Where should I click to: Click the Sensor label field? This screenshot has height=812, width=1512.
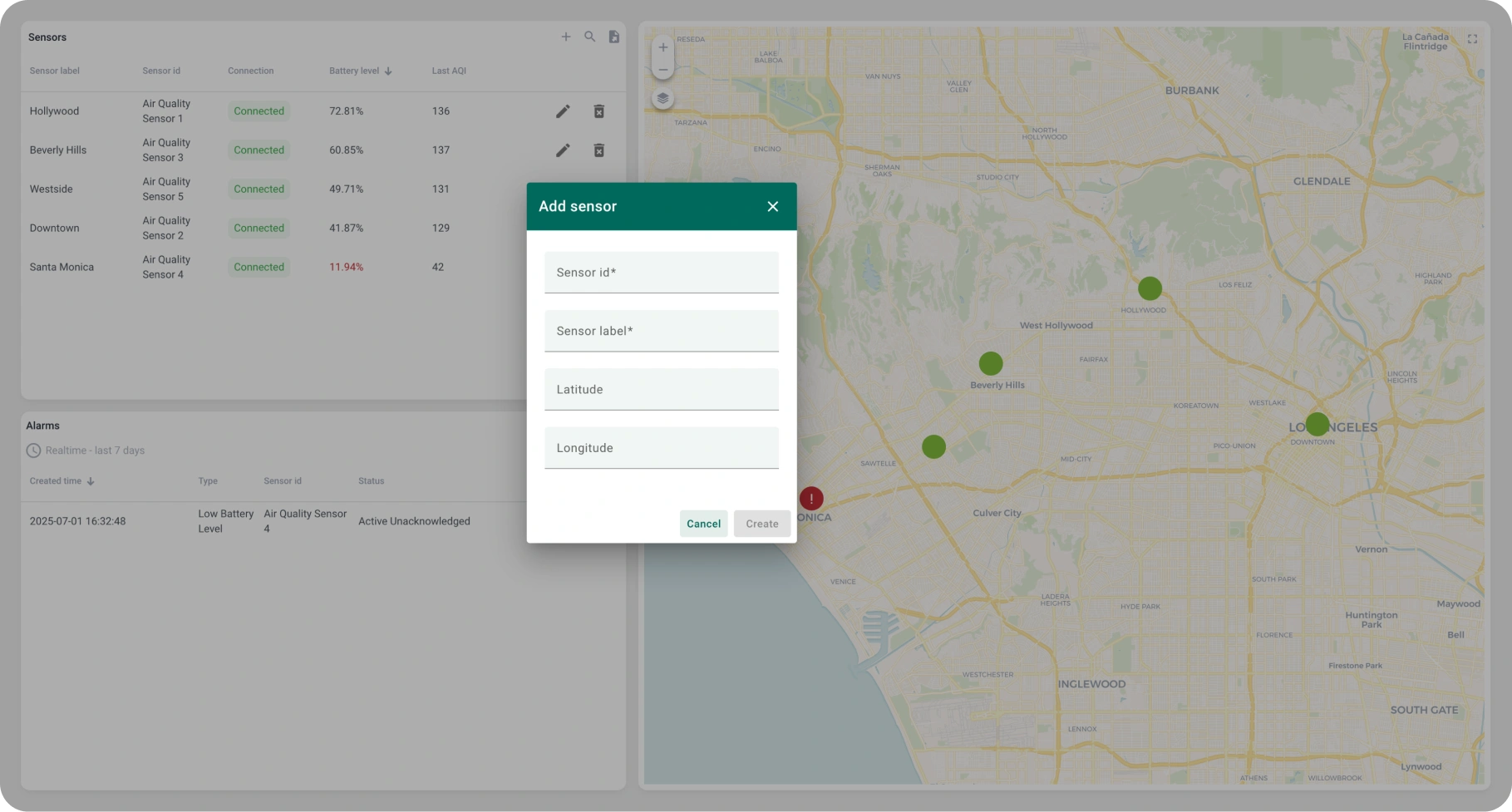(x=661, y=331)
